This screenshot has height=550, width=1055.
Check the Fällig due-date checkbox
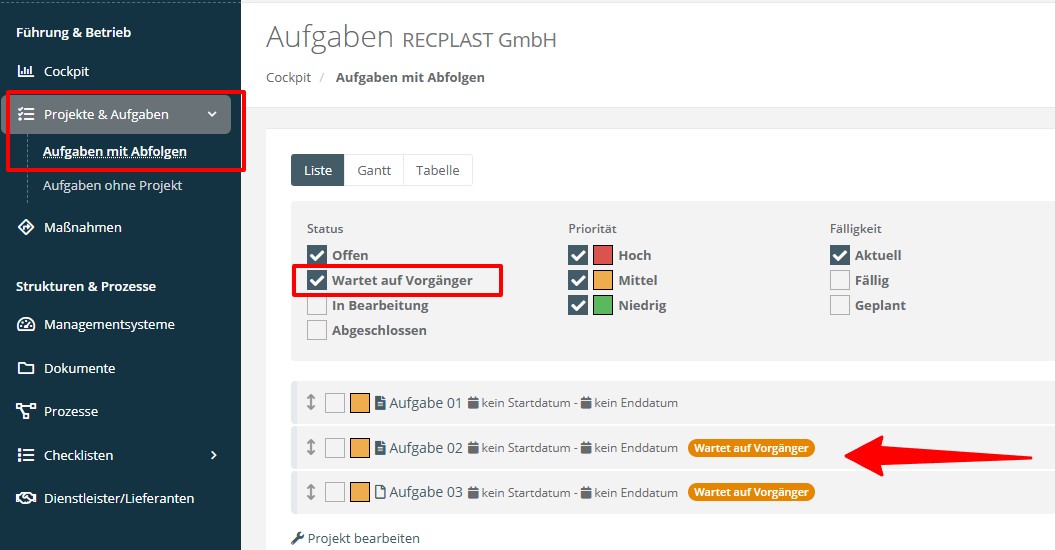pos(840,280)
